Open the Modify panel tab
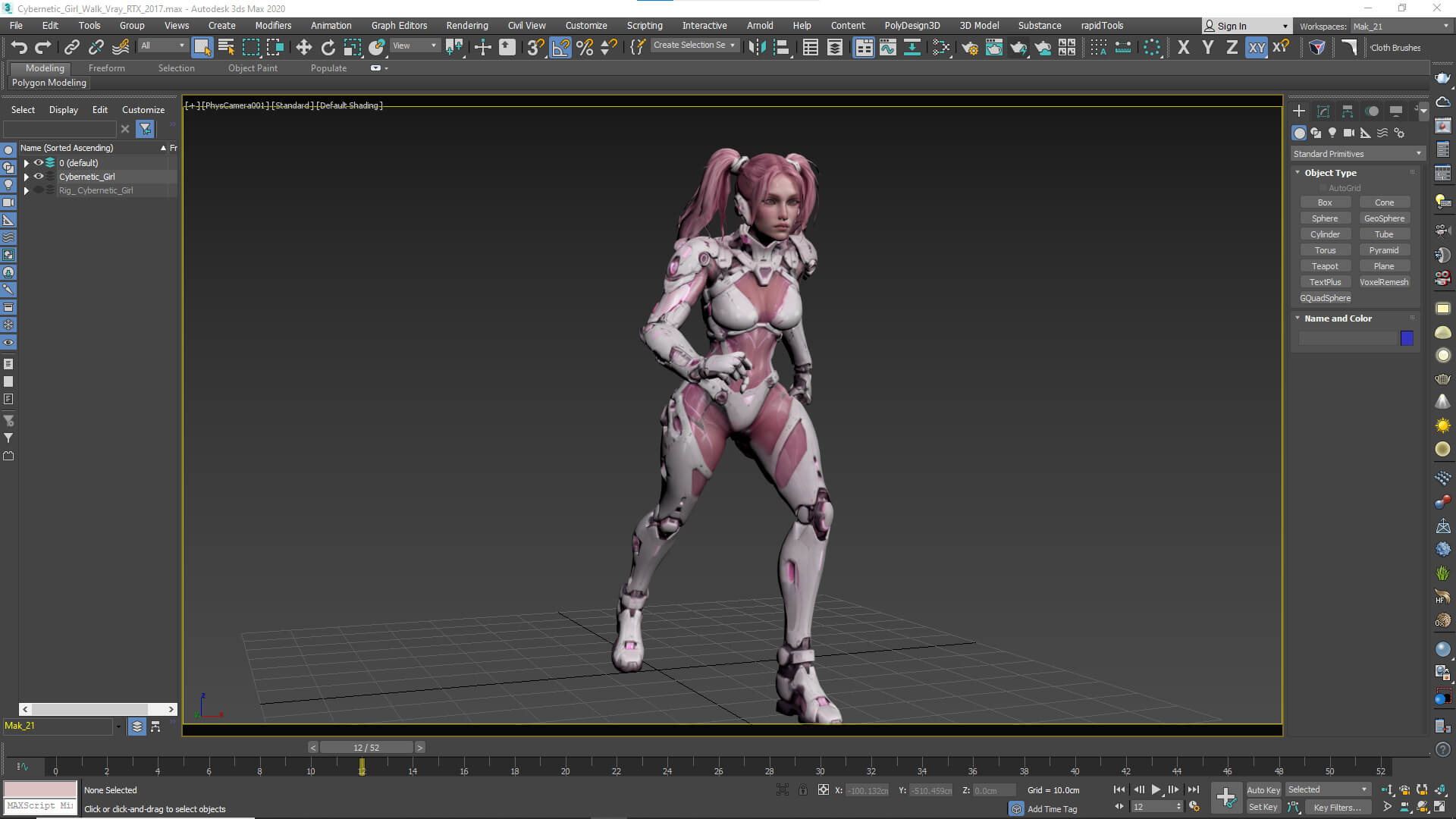The image size is (1456, 819). pos(1323,111)
